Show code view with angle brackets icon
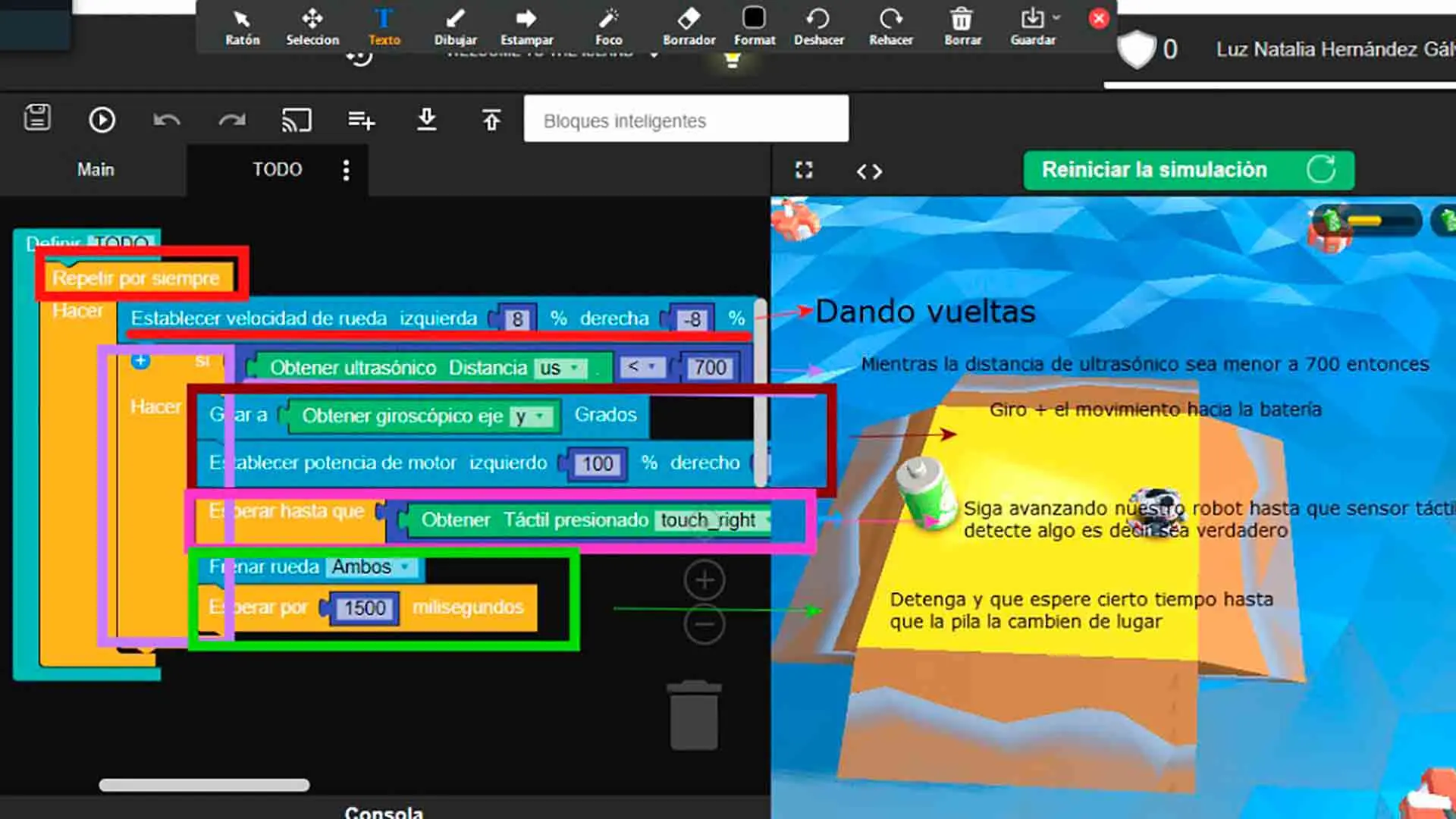Viewport: 1456px width, 819px height. (869, 171)
